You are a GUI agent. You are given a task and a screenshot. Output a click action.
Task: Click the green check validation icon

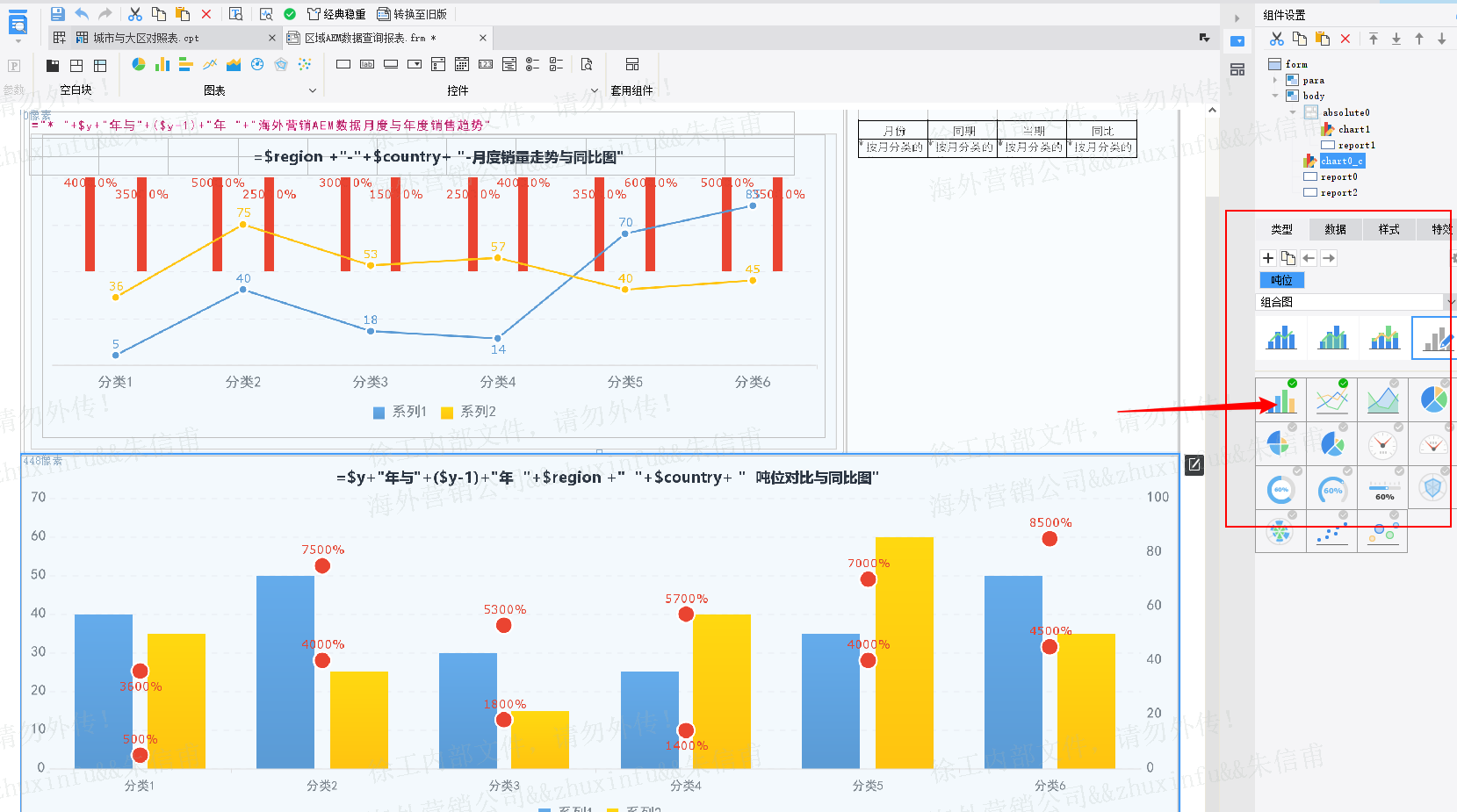coord(290,14)
